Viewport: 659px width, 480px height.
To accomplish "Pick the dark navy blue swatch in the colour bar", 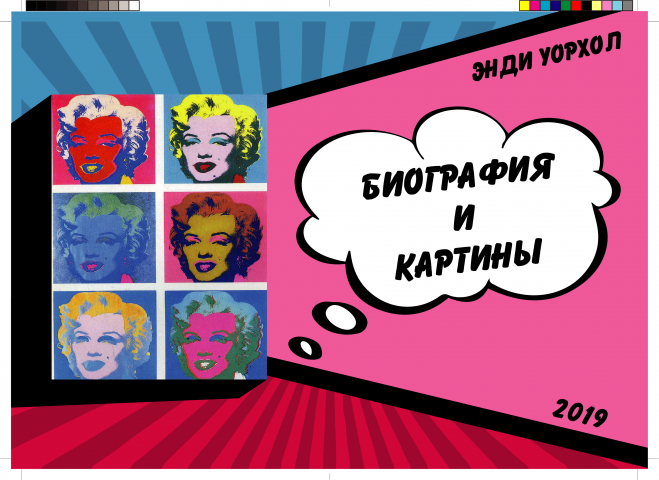I will 556,5.
